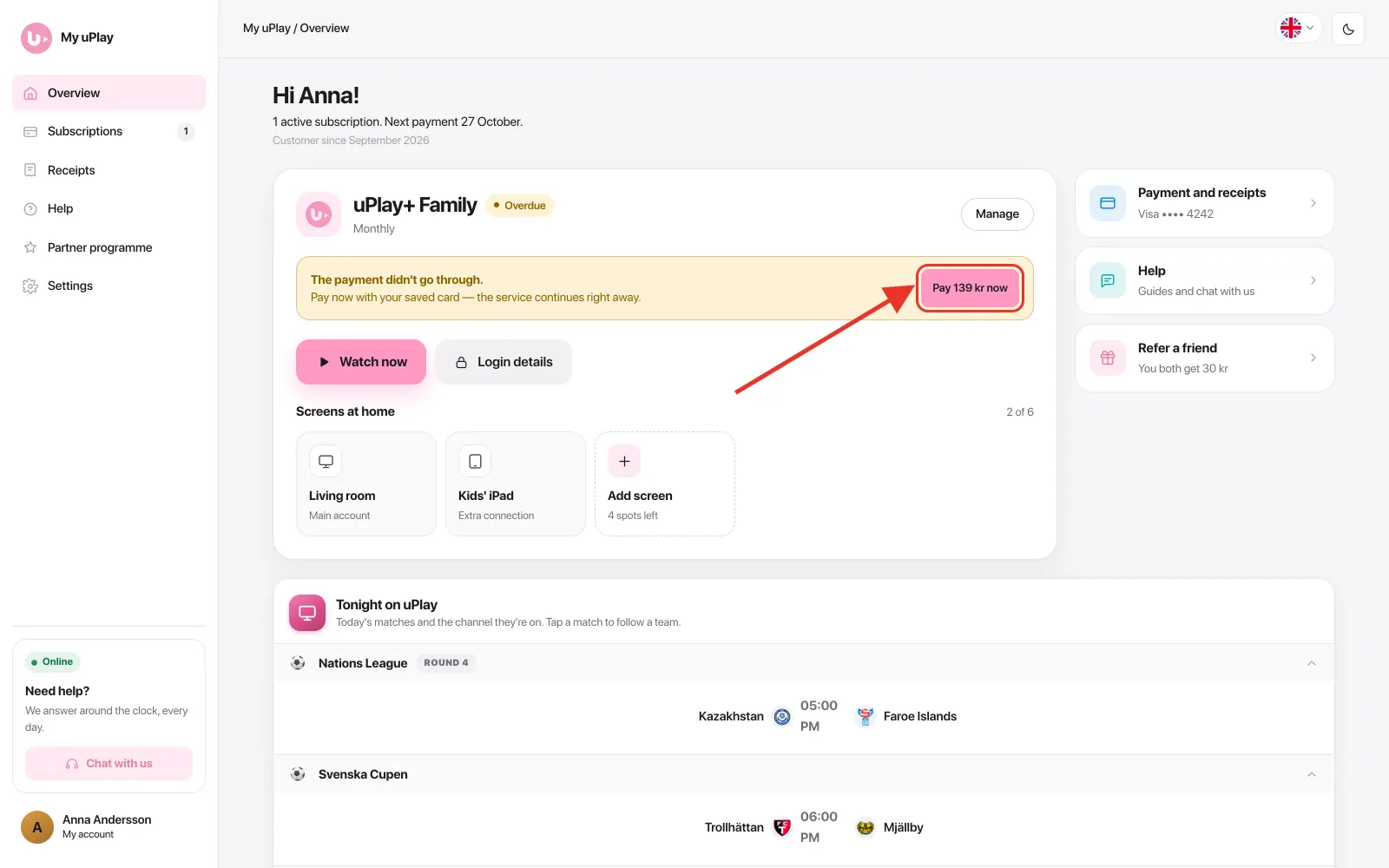1389x868 pixels.
Task: Collapse the Svenska Cupen section
Action: [x=1312, y=774]
